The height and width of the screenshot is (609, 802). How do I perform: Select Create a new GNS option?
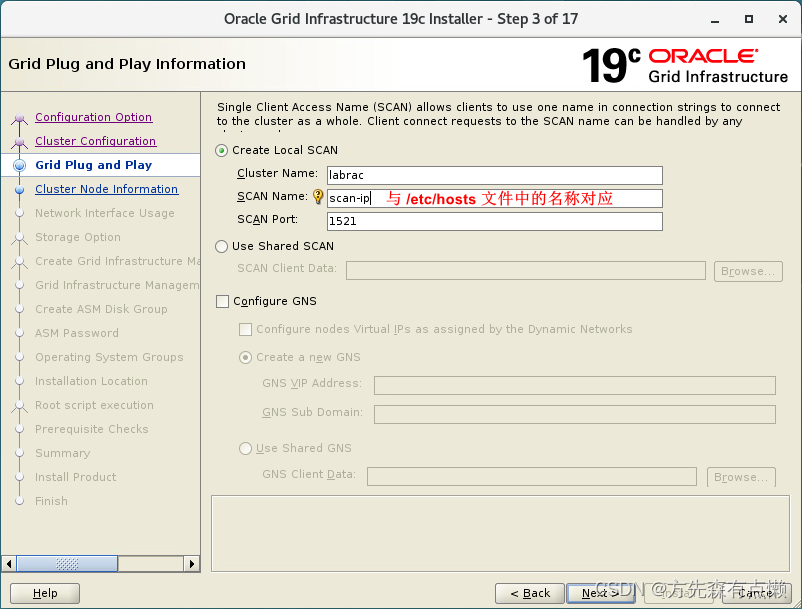246,357
